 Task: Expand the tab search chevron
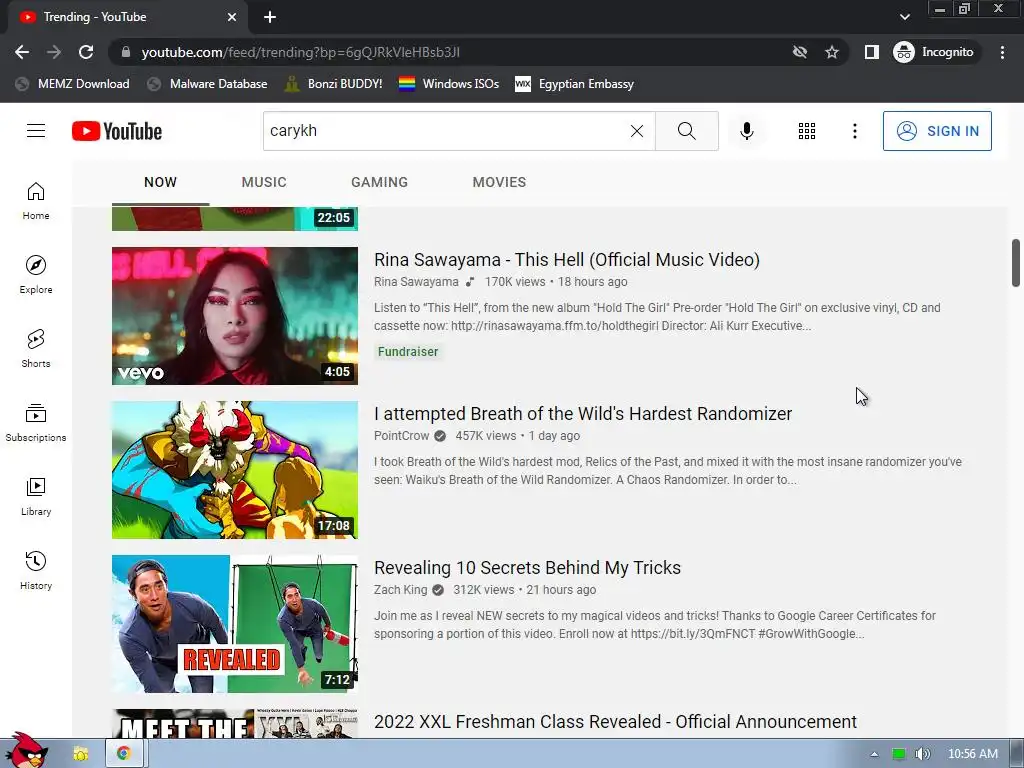pyautogui.click(x=904, y=17)
